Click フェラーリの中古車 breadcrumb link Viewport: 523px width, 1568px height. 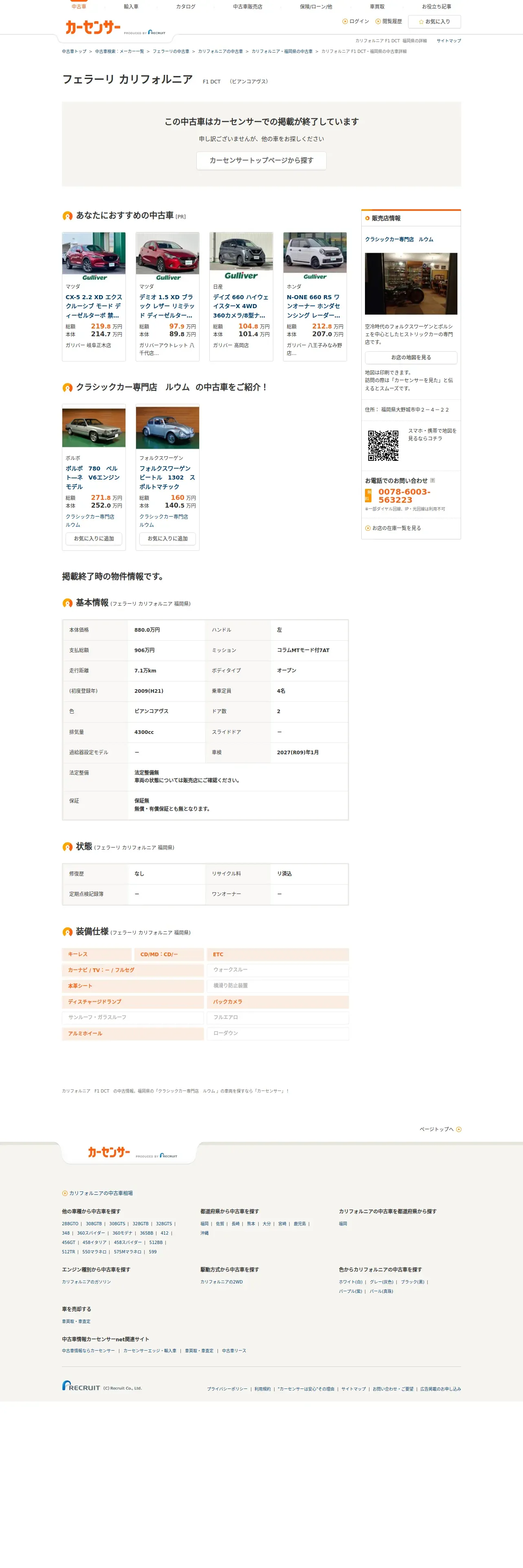point(171,52)
